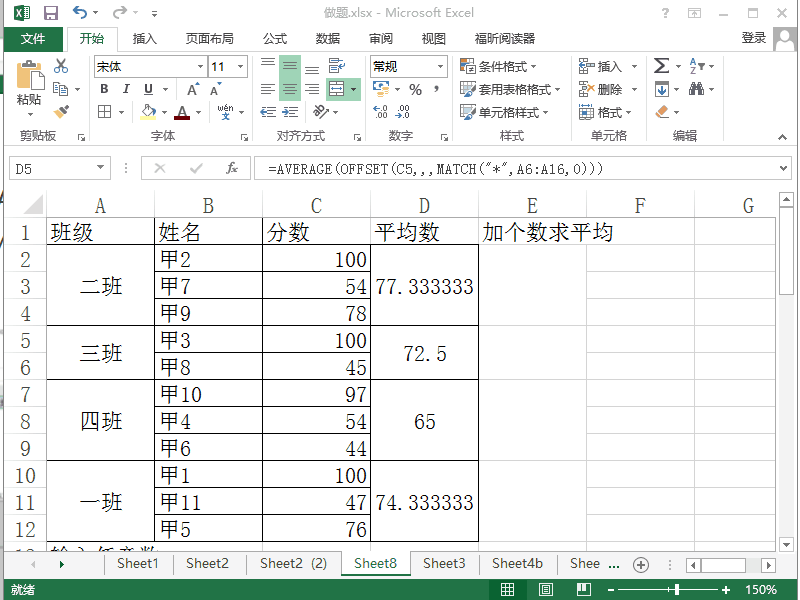Open the number format dropdown showing 常规
The image size is (800, 600).
[x=433, y=65]
